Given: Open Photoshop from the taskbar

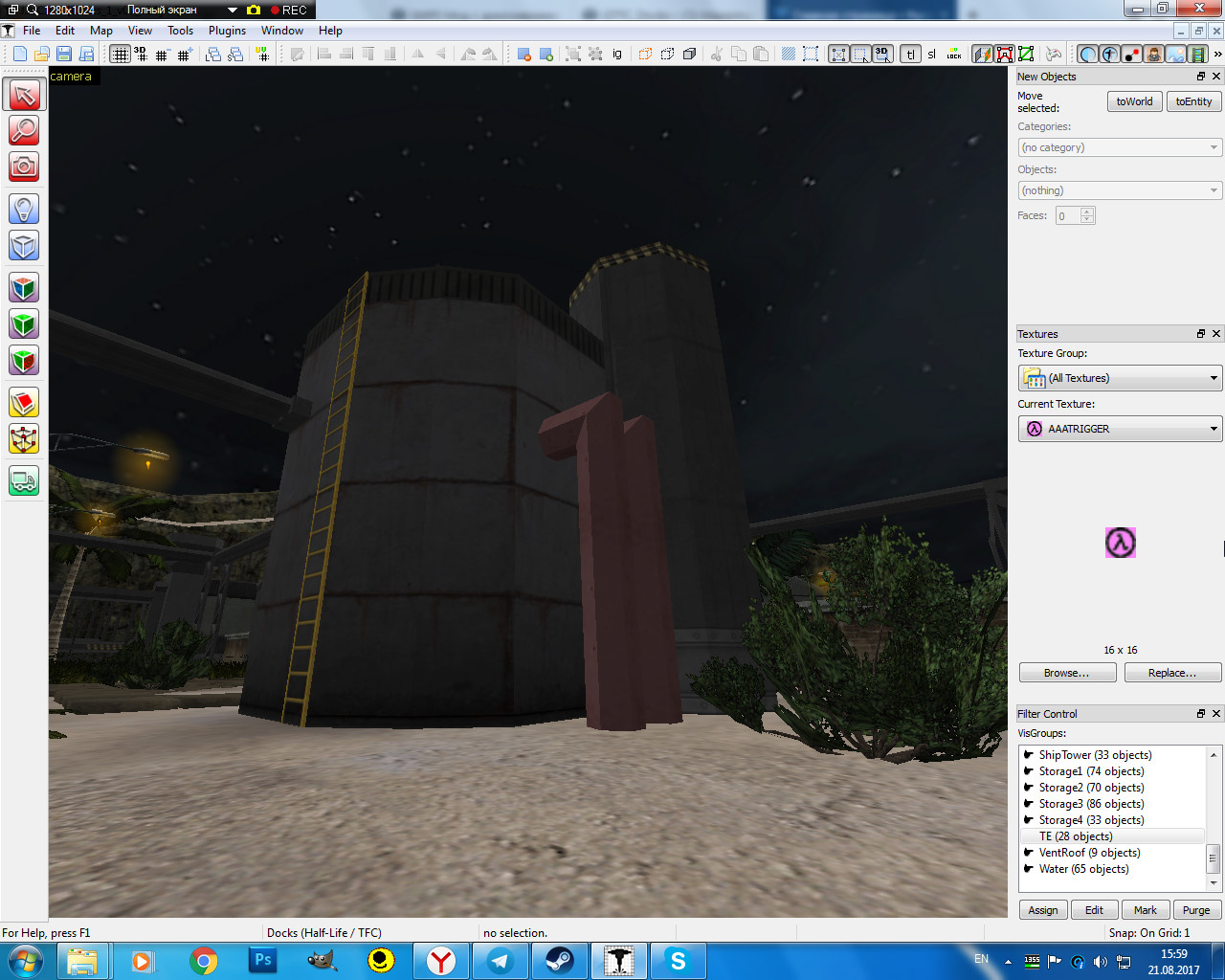Looking at the screenshot, I should [263, 961].
